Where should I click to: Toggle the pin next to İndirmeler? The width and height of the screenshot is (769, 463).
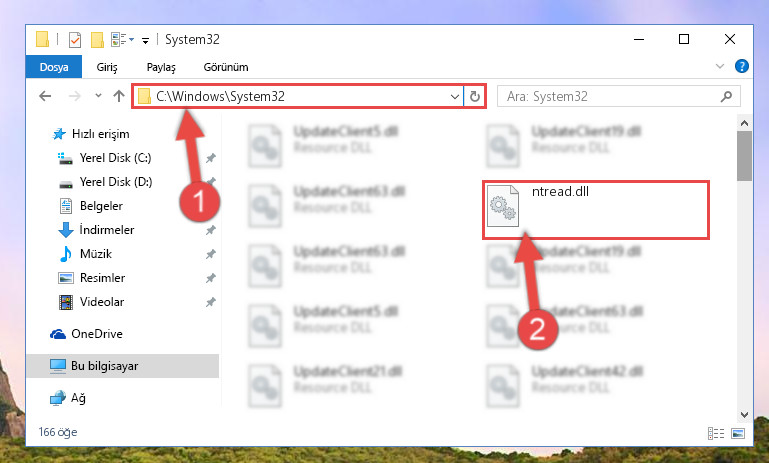(x=210, y=230)
